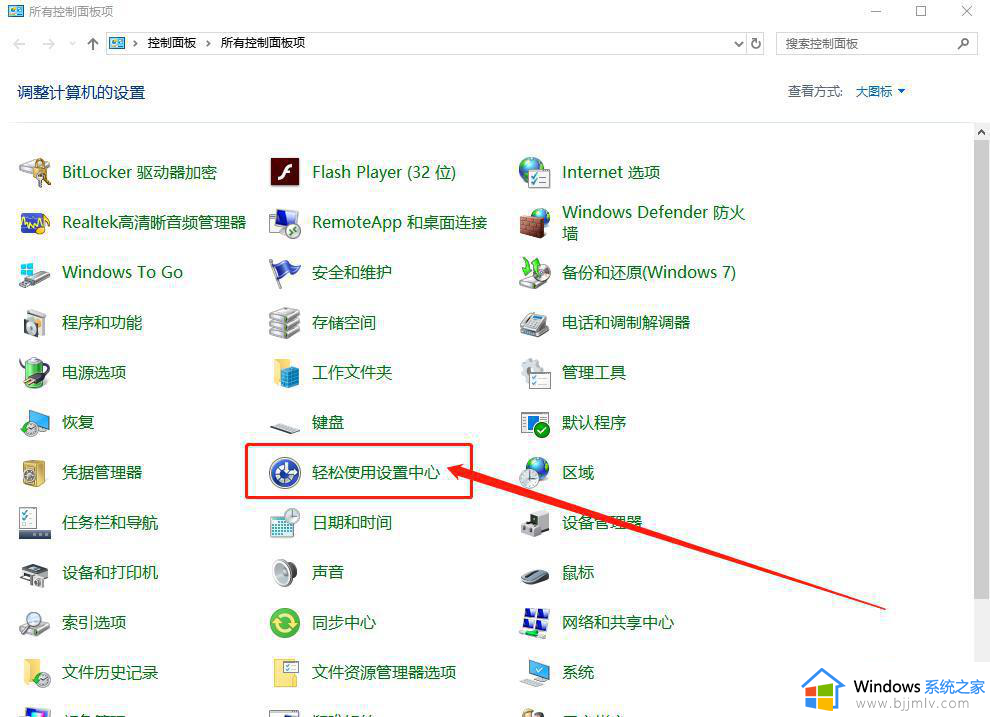
Task: Open RemoteApp 和桌面连接 icon
Action: tap(285, 222)
